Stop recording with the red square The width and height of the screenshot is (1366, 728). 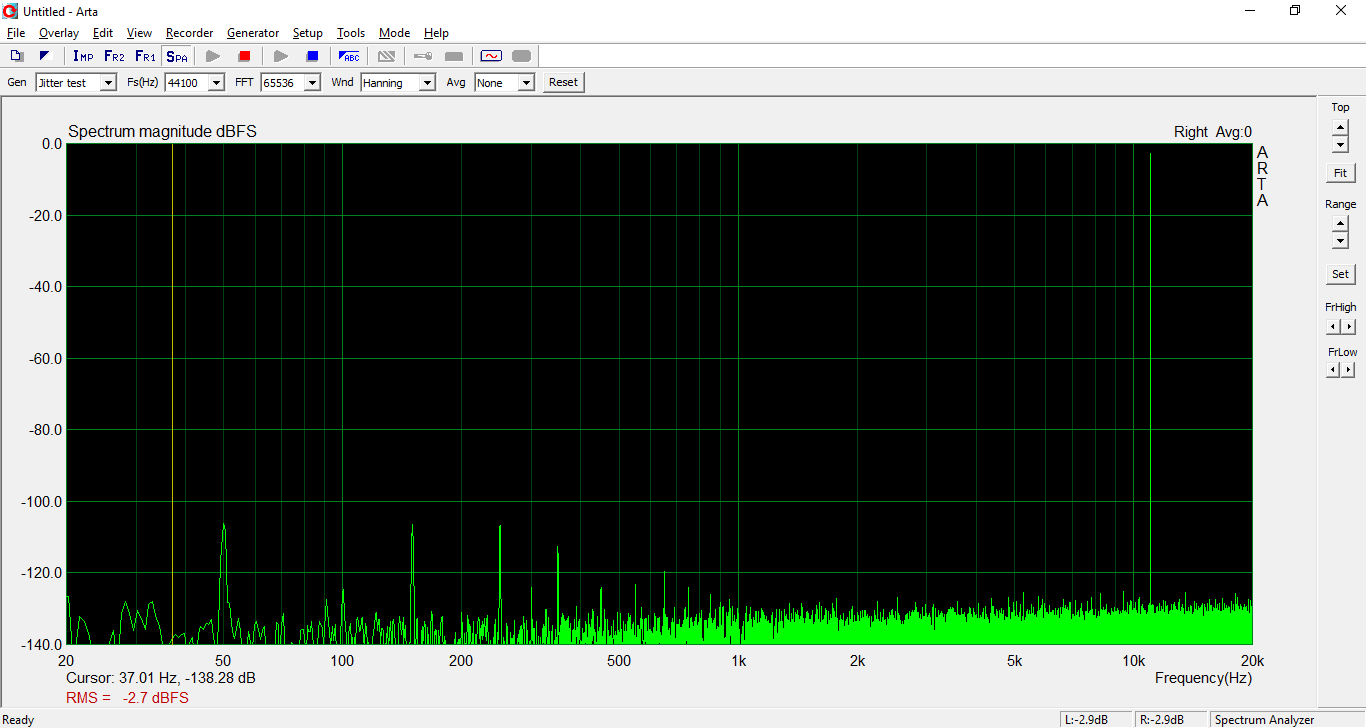pos(244,56)
